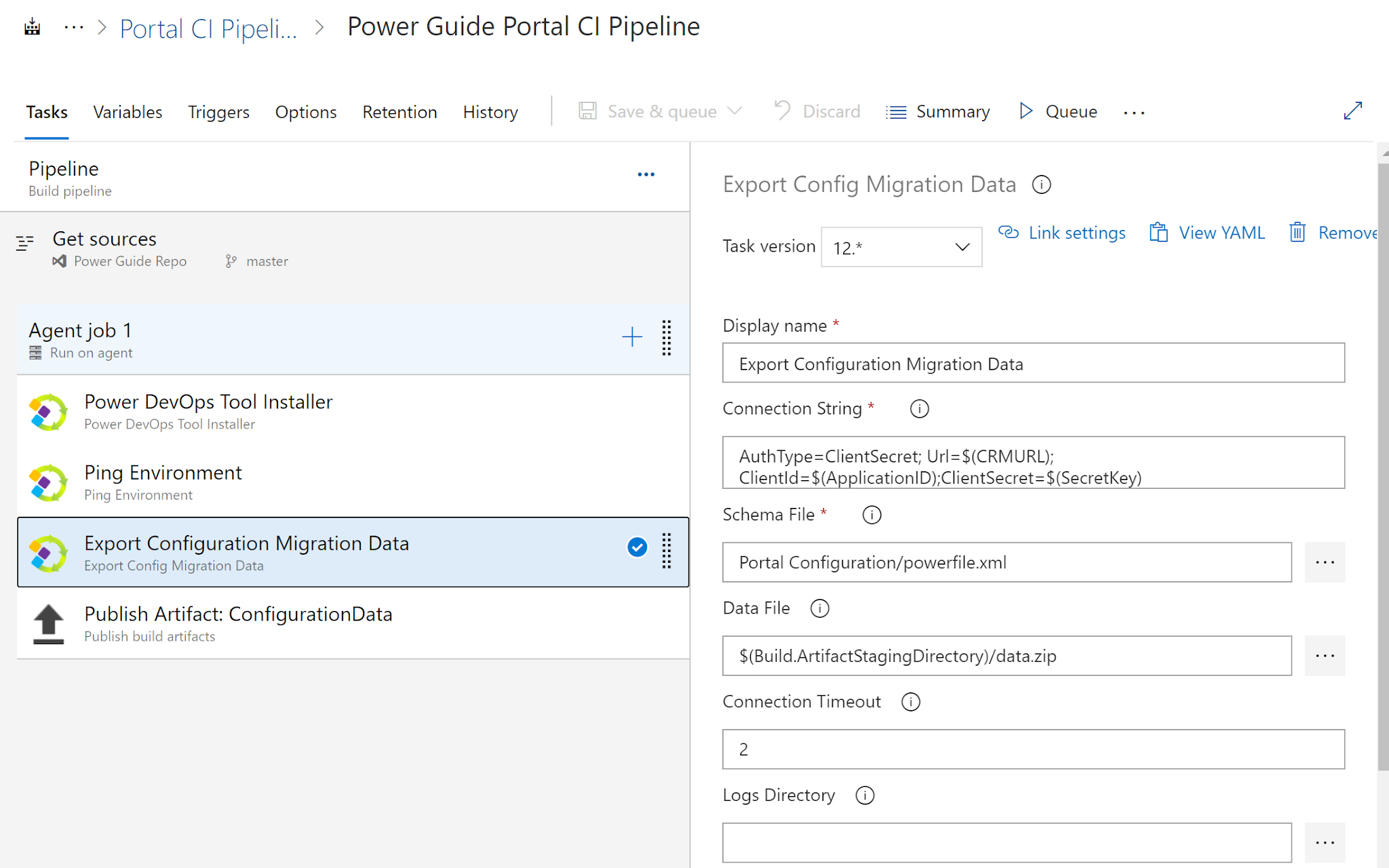Click checkmark on Export Configuration Migration Data task
Screen dimensions: 1389x868
pos(637,547)
